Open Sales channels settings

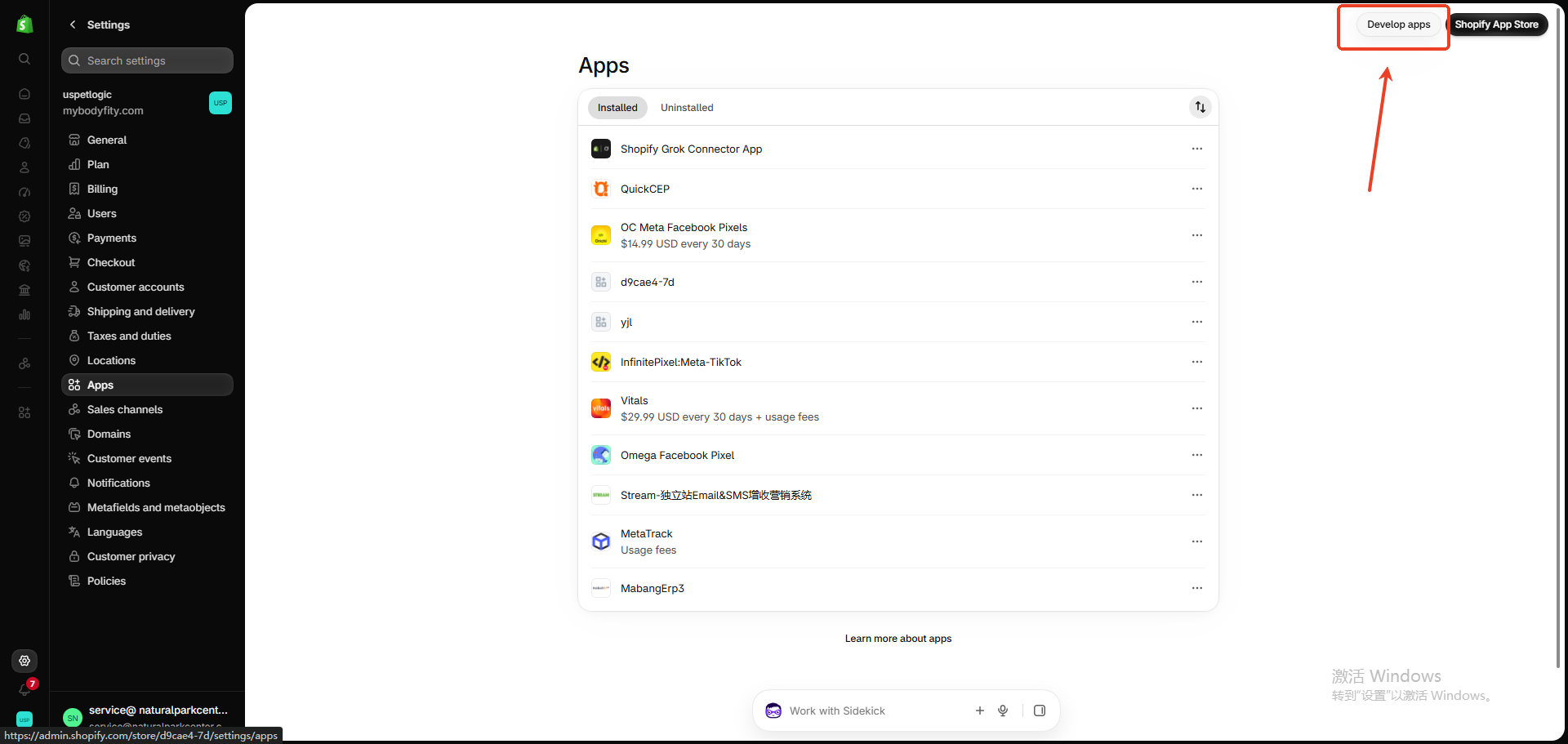[x=147, y=409]
